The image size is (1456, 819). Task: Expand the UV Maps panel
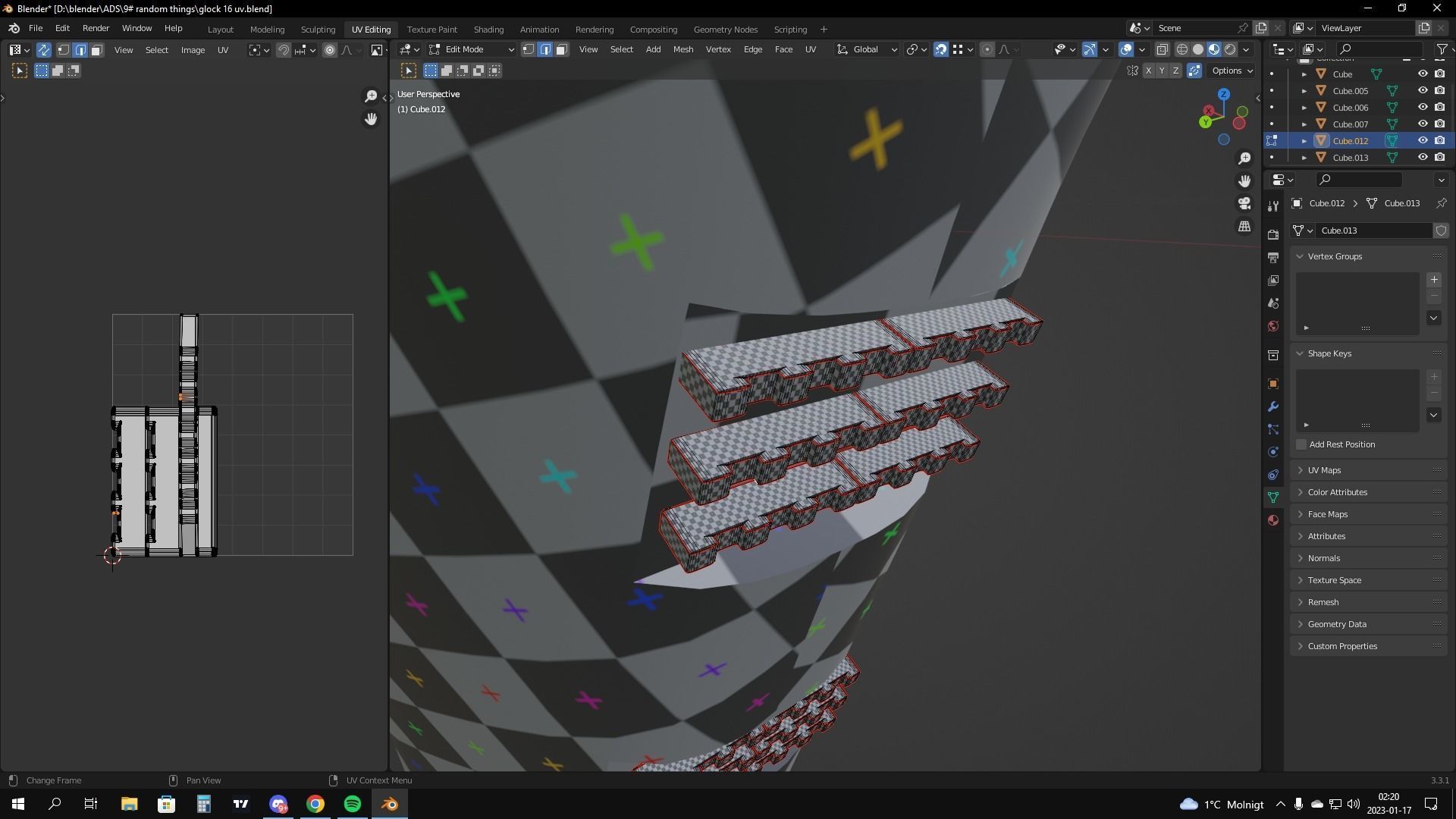(x=1324, y=470)
